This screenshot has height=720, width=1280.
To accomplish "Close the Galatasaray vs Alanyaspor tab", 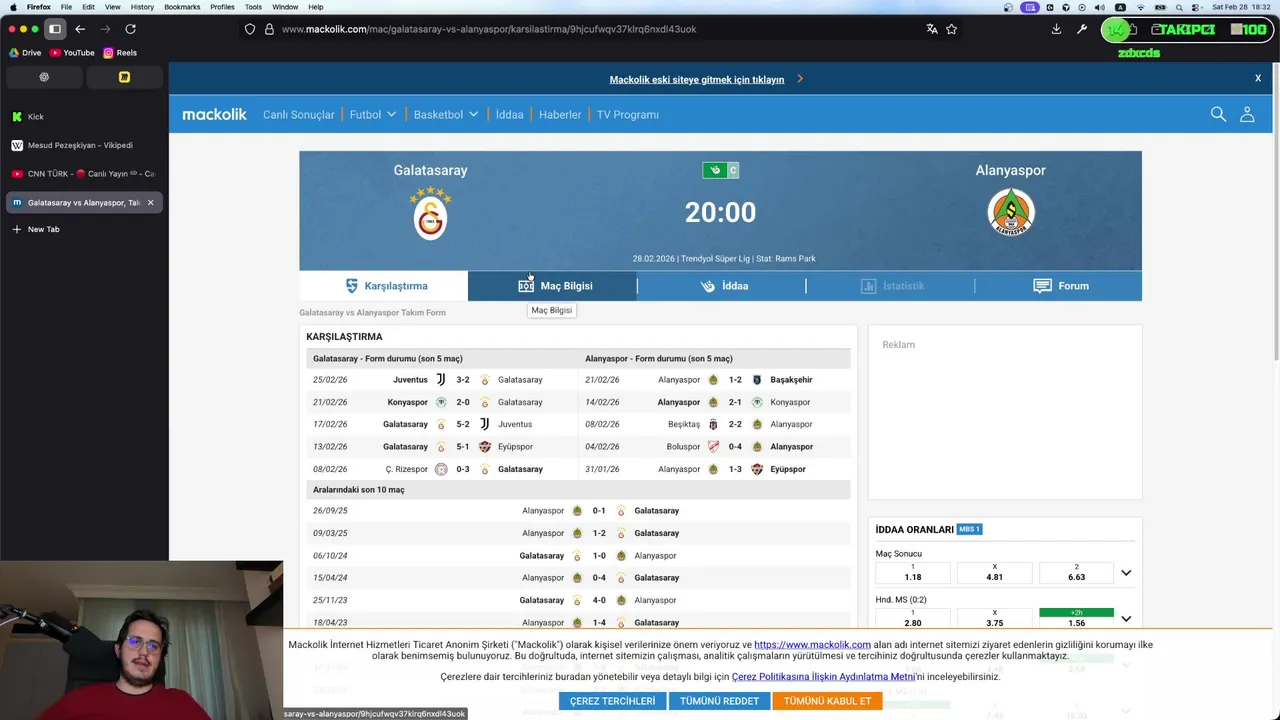I will click(x=151, y=202).
